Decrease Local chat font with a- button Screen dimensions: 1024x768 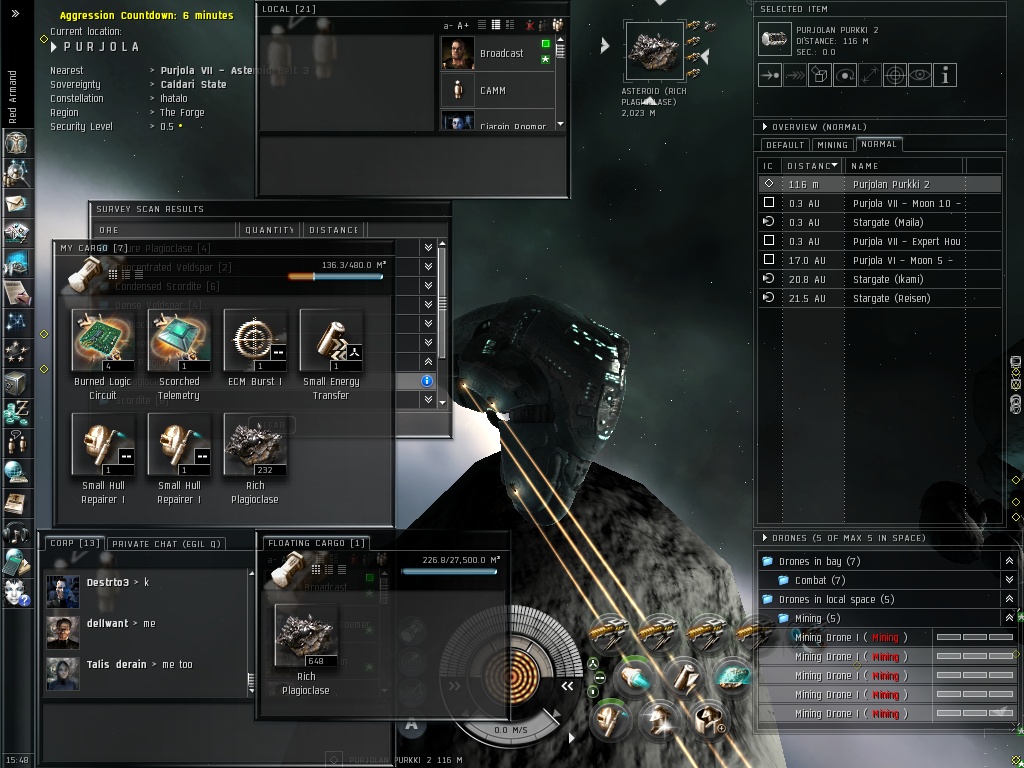[x=448, y=25]
